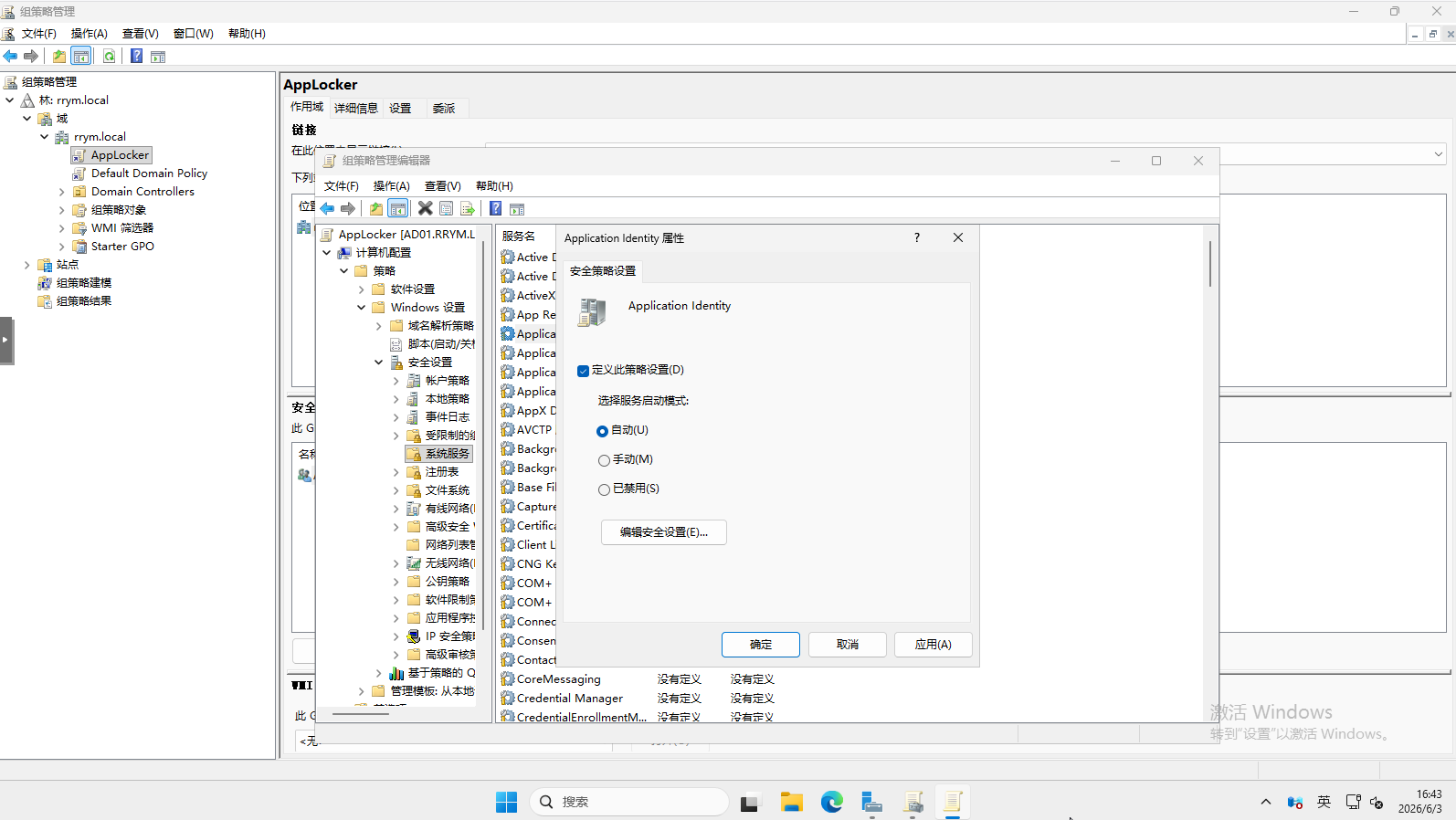Screen dimensions: 1456x820
Task: Click Delete X icon in editor toolbar
Action: [x=426, y=209]
